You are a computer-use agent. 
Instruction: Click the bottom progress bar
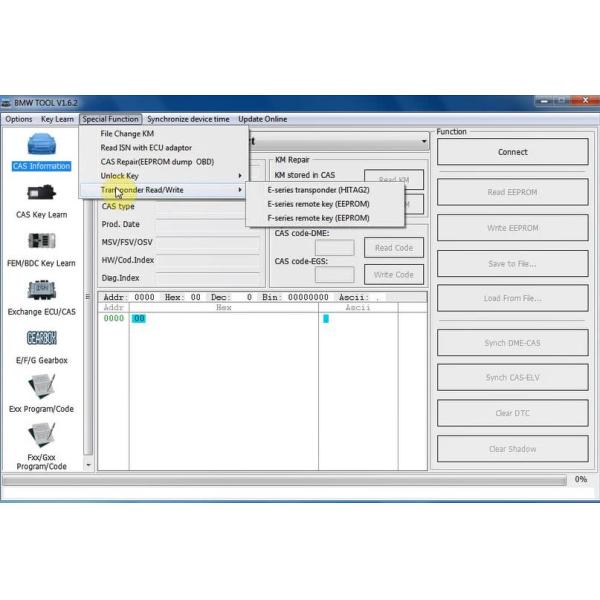coord(280,480)
